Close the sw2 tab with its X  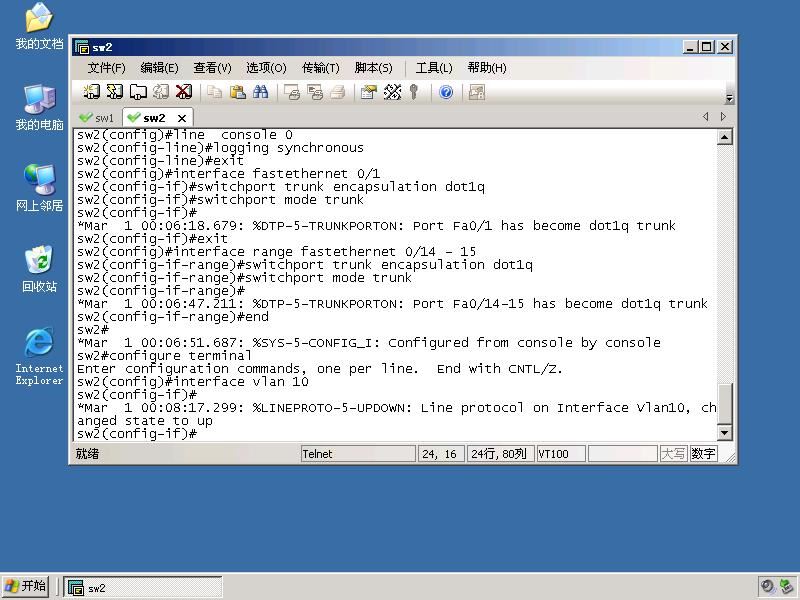(182, 118)
